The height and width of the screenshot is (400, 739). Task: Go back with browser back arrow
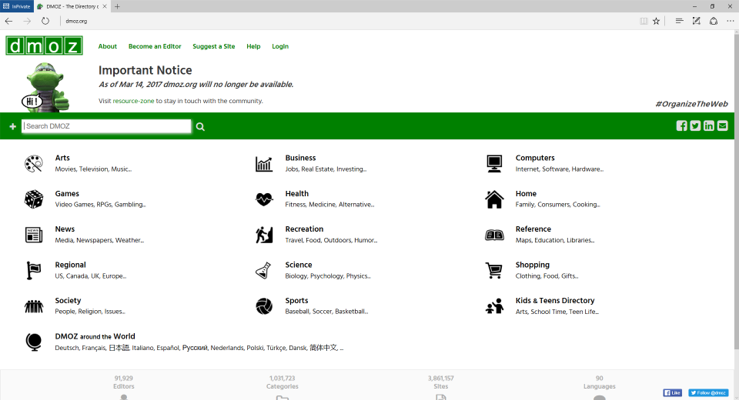click(8, 21)
